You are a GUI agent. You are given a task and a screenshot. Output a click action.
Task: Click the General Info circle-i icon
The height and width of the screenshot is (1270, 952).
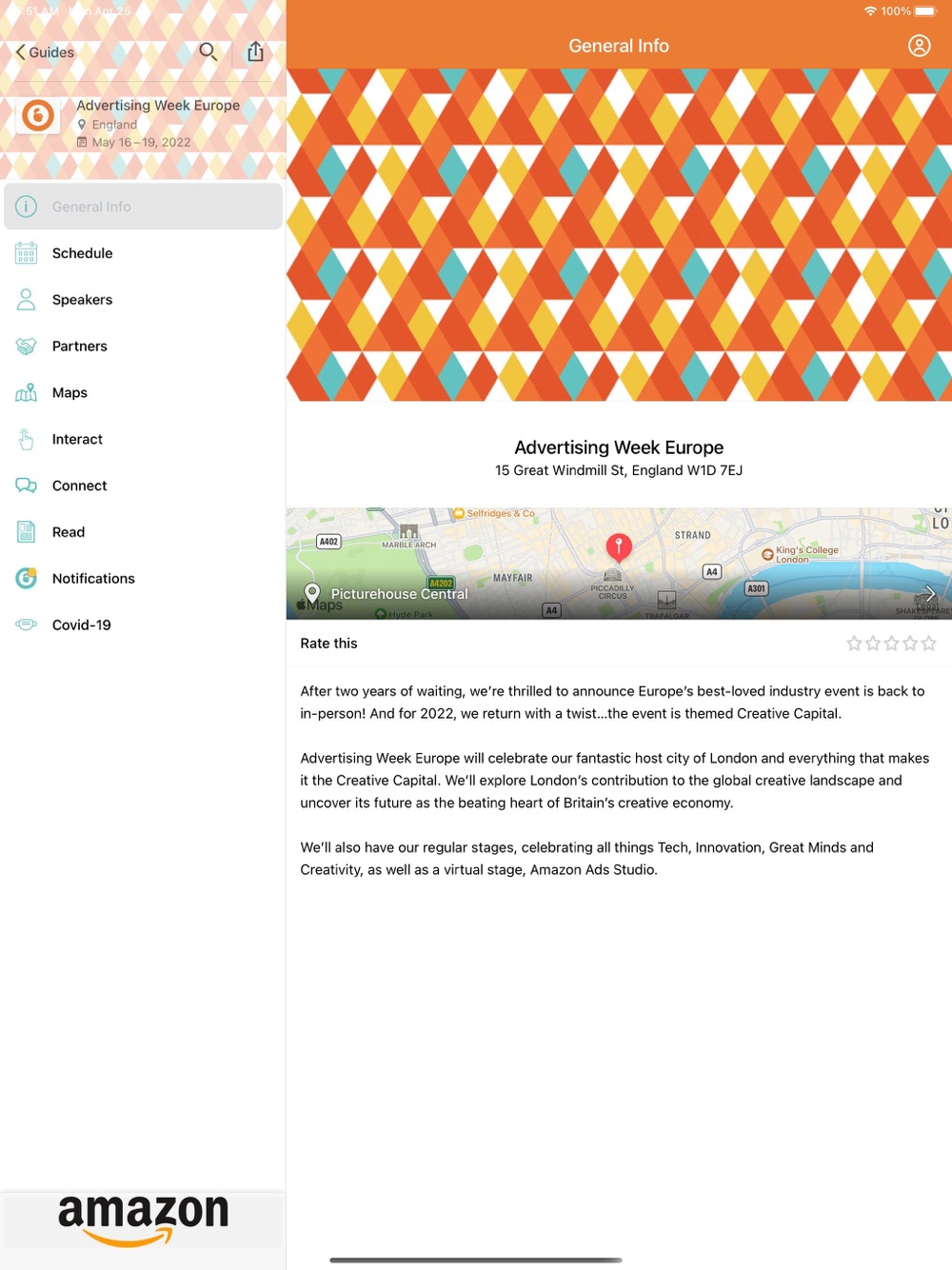[x=27, y=207]
